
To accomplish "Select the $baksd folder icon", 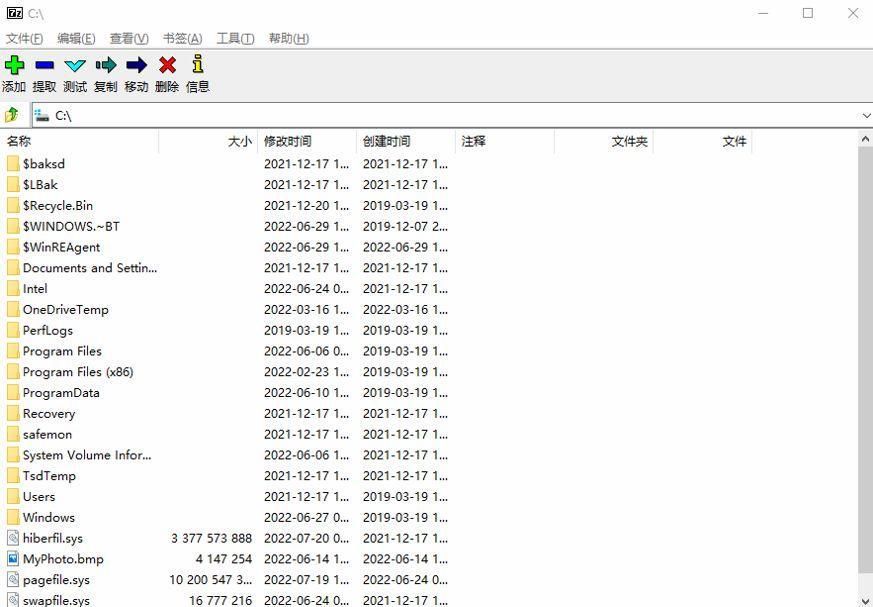I will (x=13, y=164).
